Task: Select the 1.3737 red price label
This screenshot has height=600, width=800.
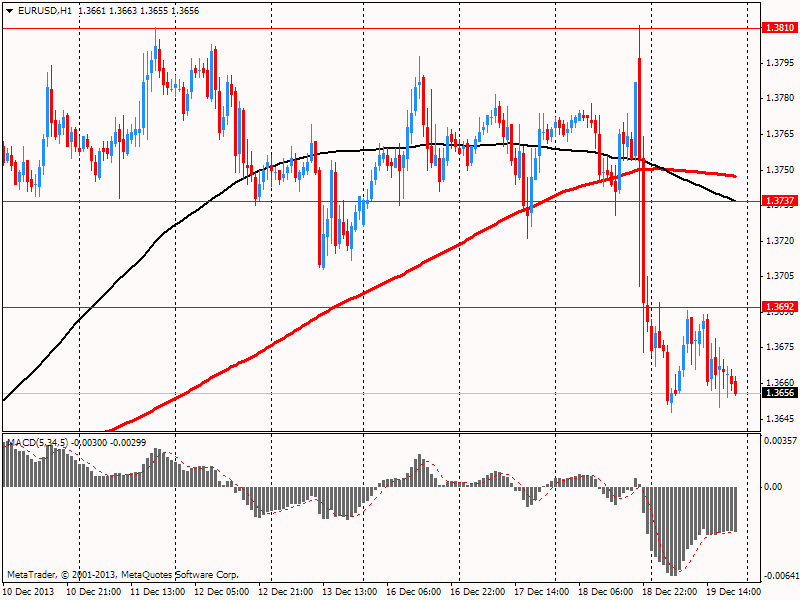Action: [779, 201]
